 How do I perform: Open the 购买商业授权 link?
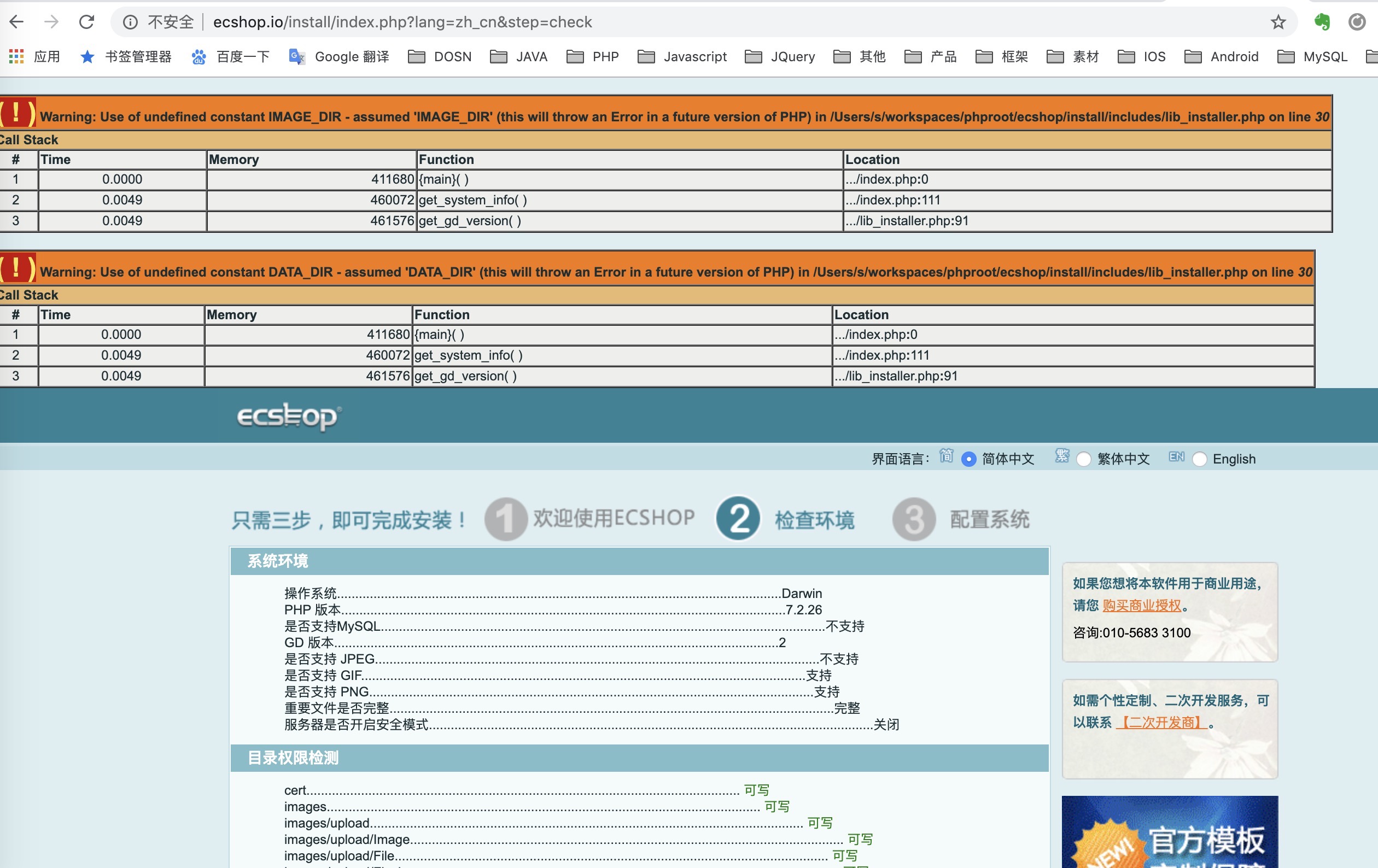click(1142, 606)
